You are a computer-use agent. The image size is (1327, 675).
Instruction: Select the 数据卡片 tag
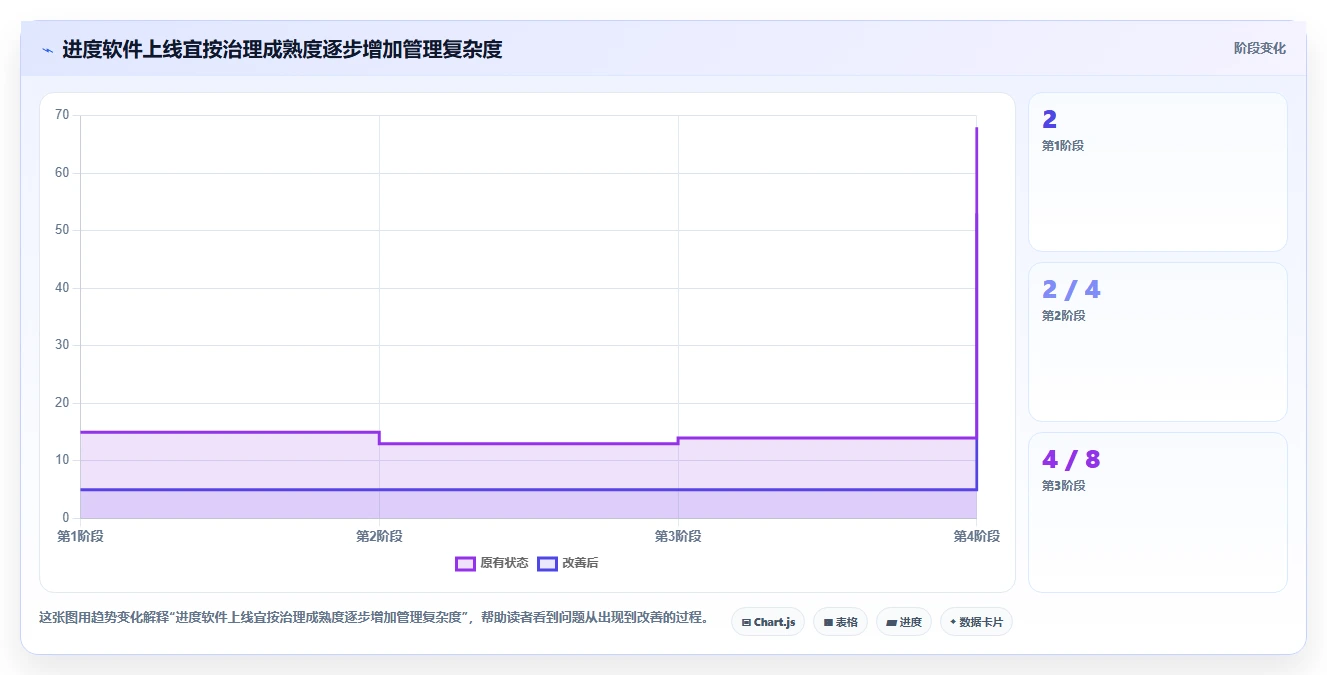(976, 622)
